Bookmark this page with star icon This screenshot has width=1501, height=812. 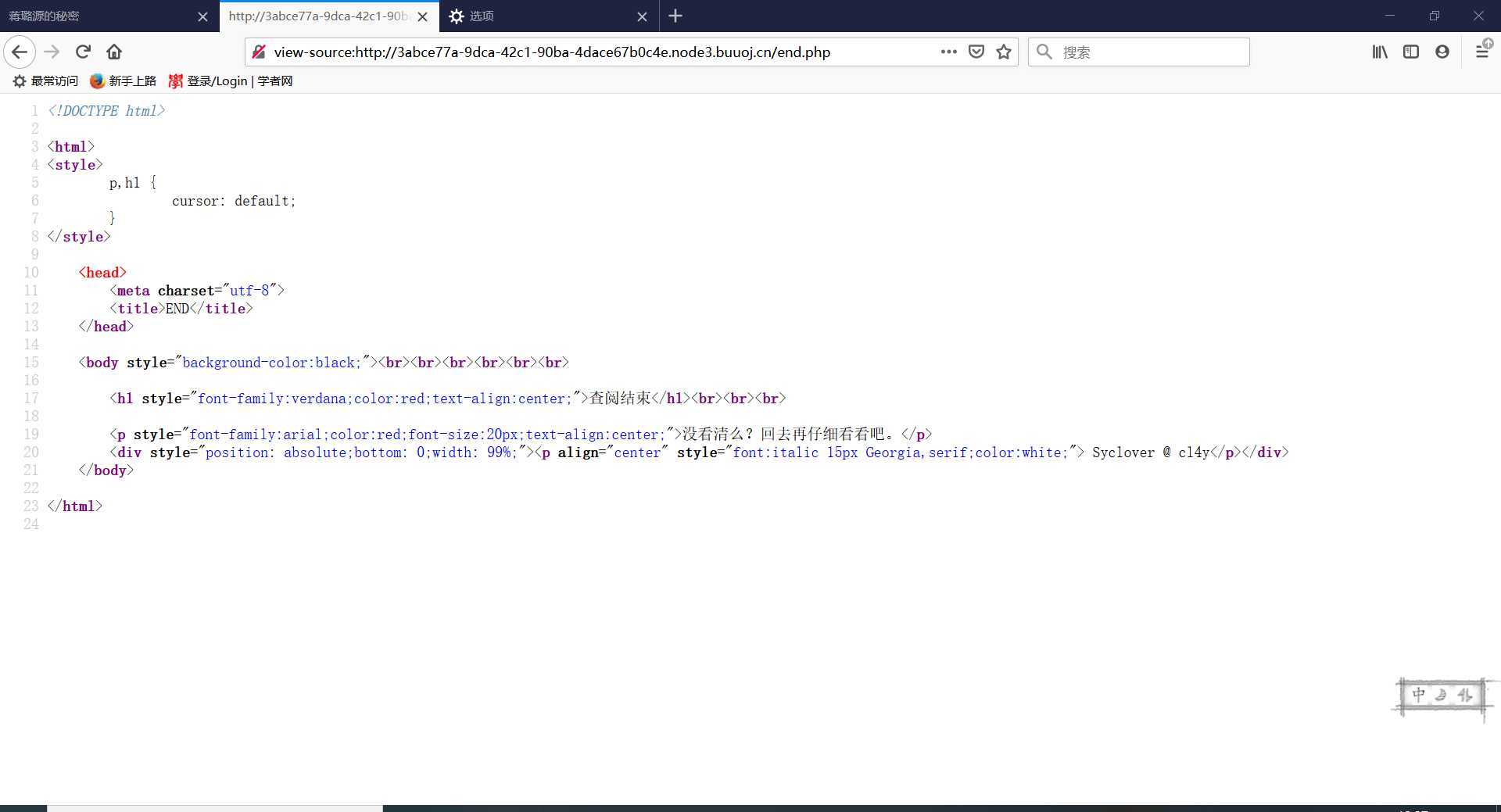point(1004,52)
